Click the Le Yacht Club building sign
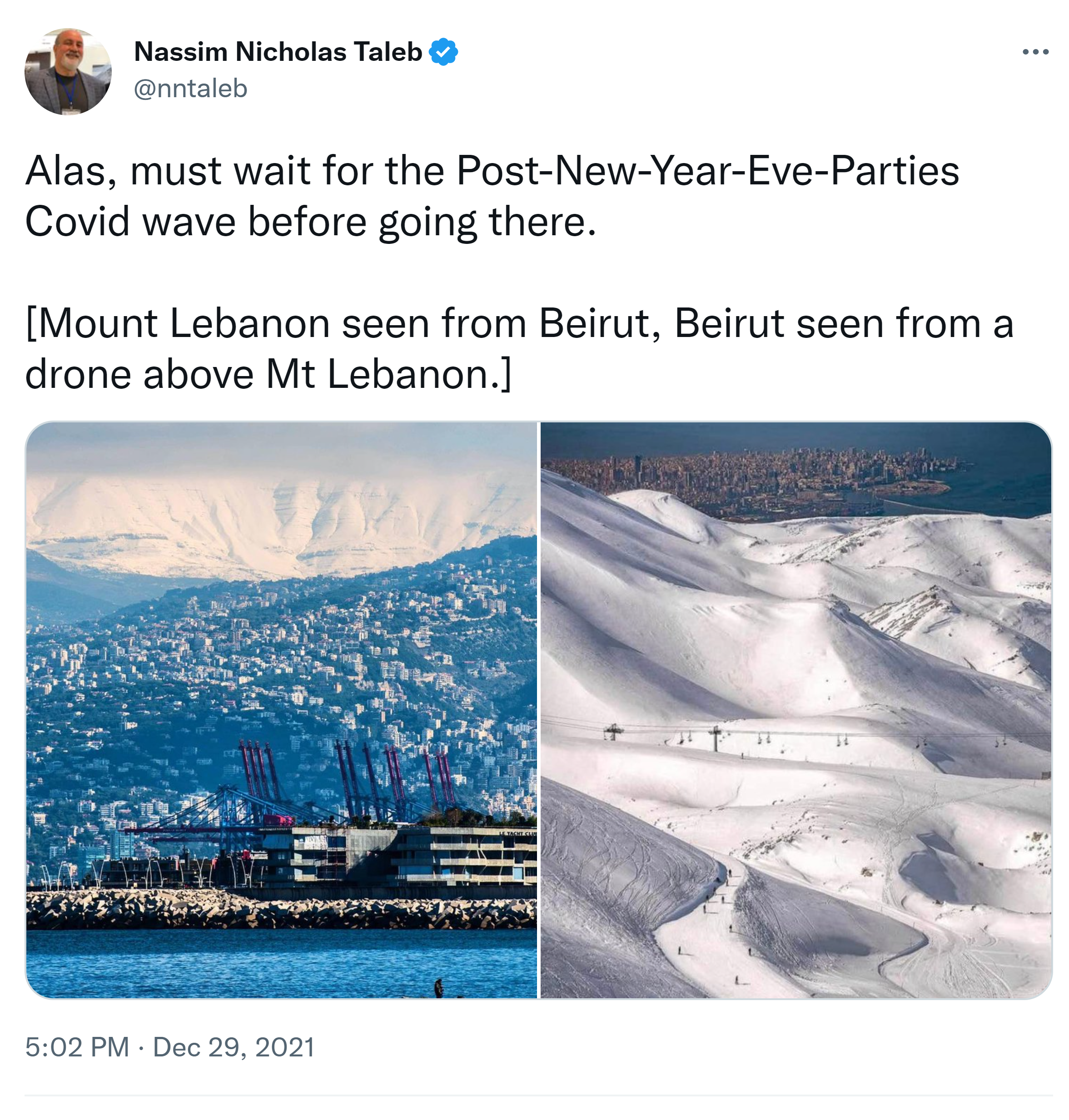Viewport: 1069px width, 1120px height. coord(517,833)
